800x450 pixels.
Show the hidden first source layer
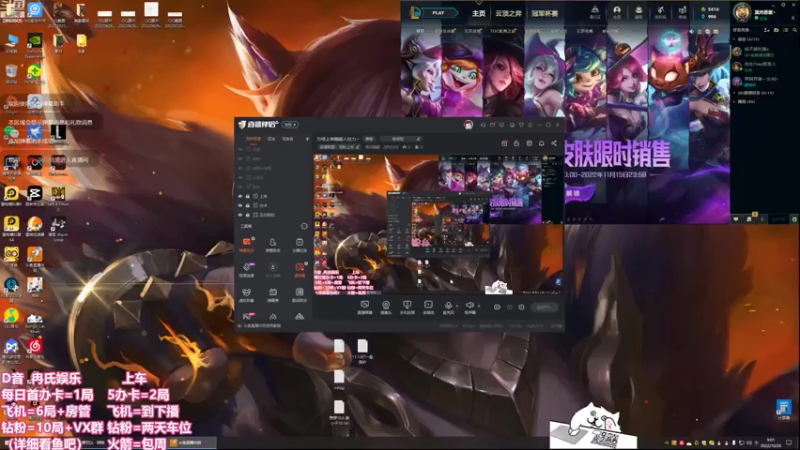240,149
